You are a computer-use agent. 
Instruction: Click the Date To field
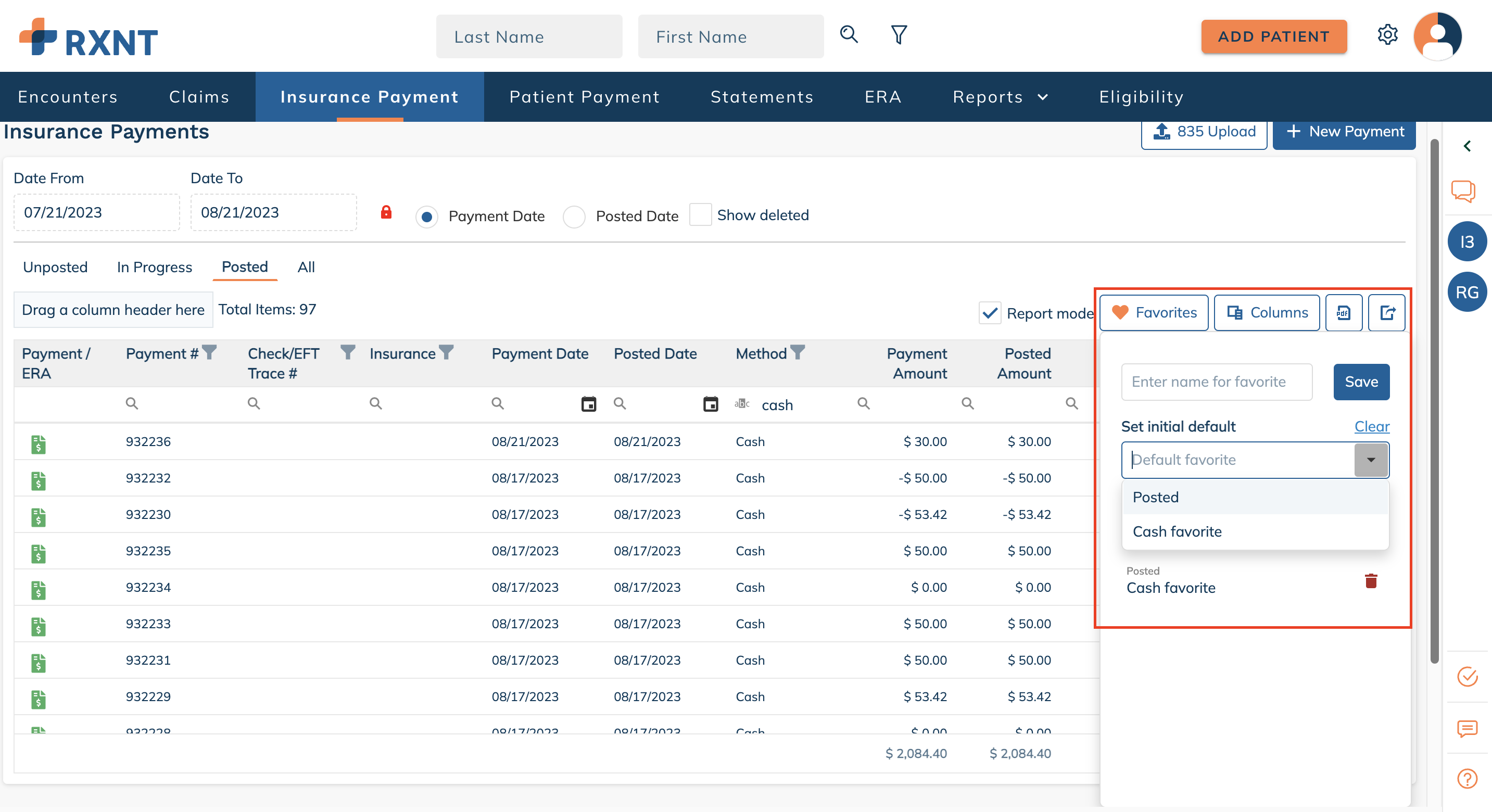click(273, 212)
